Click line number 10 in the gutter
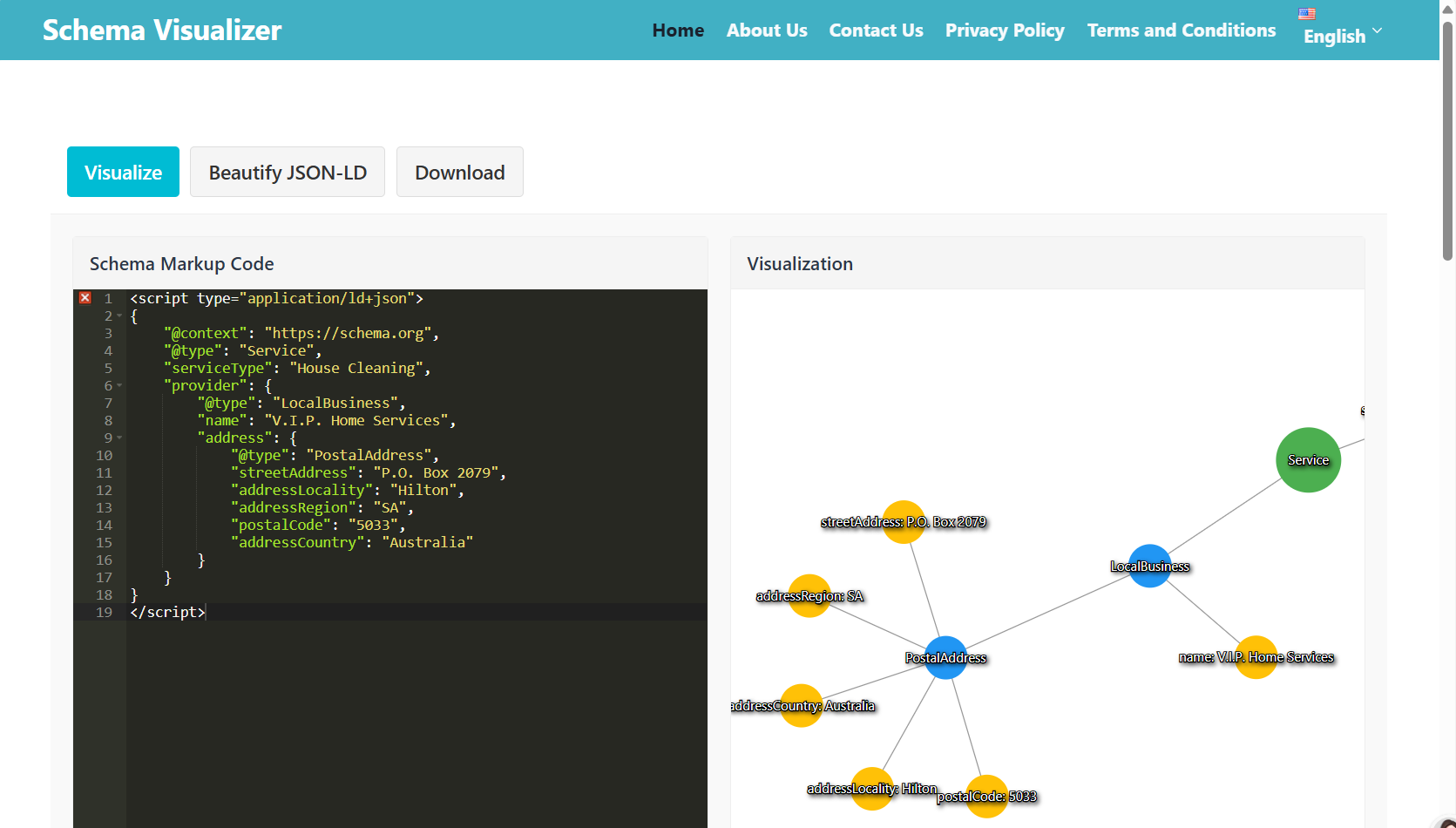The height and width of the screenshot is (828, 1456). coord(104,456)
